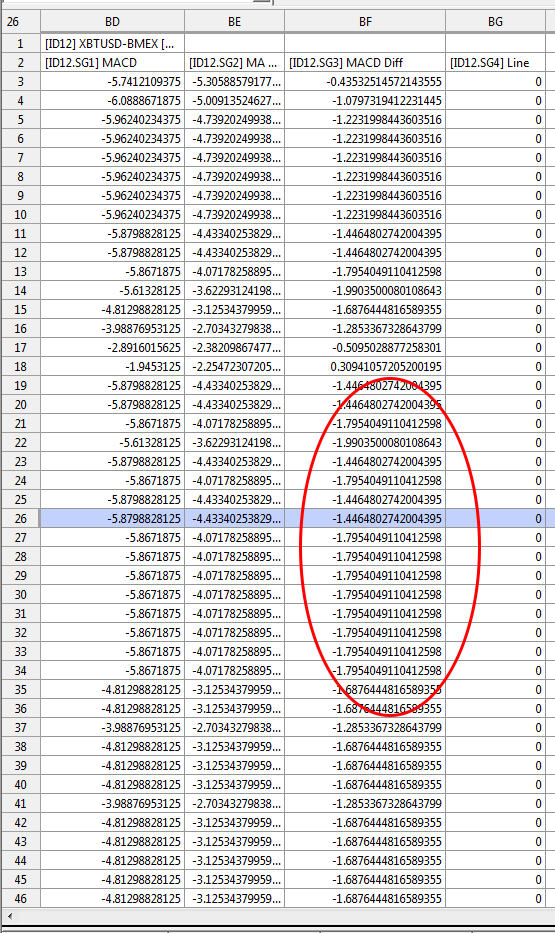Select MACD Diff -1.0797319412231445 in row 4

(365, 101)
